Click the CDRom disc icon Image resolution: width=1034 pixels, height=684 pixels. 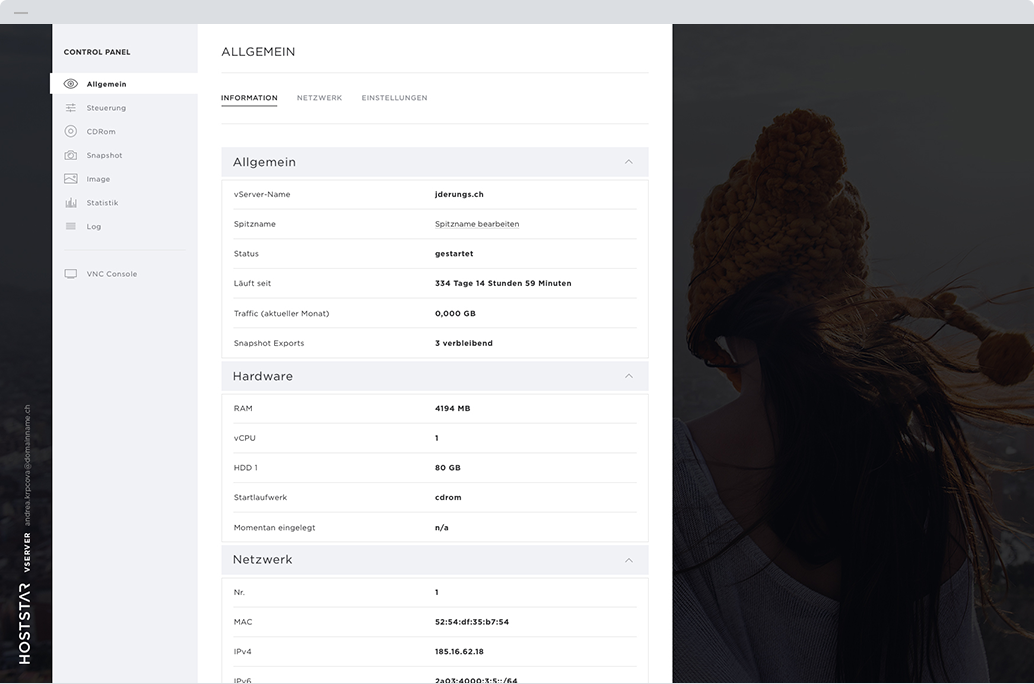[x=71, y=131]
